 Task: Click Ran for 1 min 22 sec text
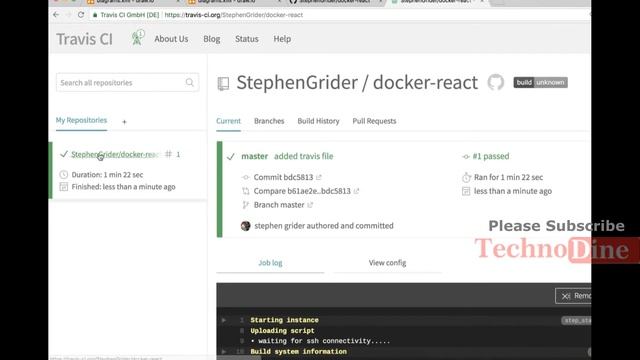pyautogui.click(x=509, y=177)
